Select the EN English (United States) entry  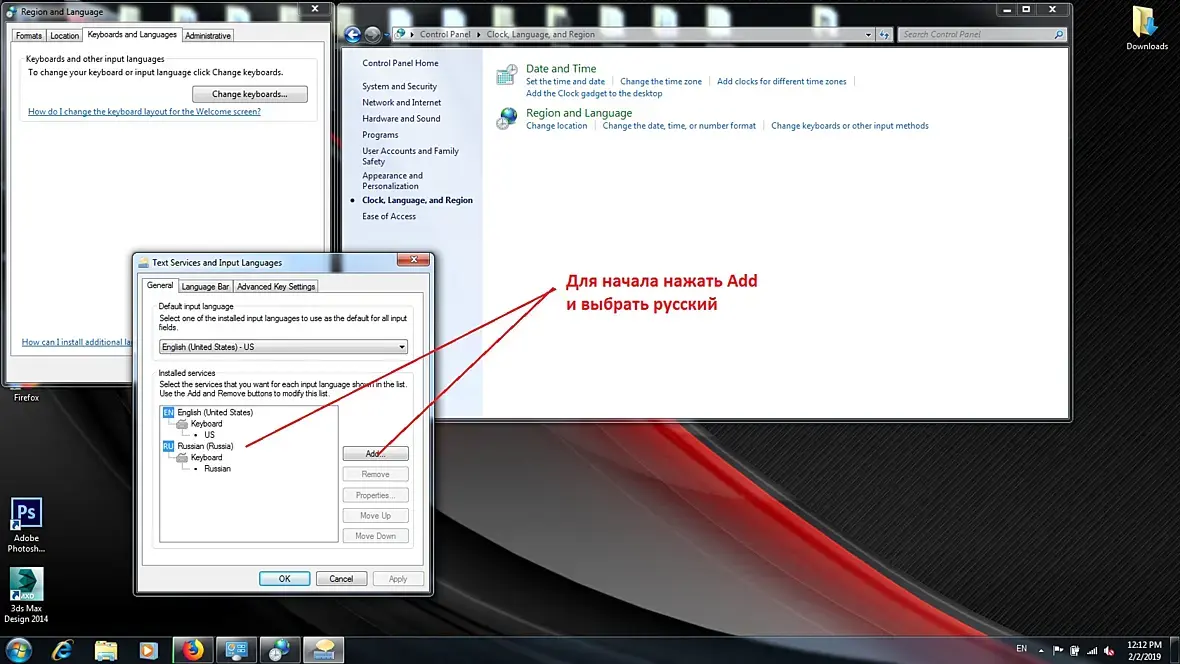pyautogui.click(x=208, y=413)
